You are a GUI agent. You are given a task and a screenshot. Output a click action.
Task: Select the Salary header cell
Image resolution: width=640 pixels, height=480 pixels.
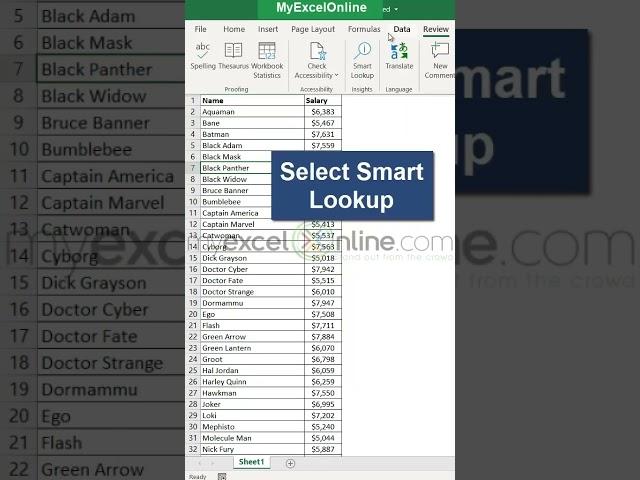322,100
